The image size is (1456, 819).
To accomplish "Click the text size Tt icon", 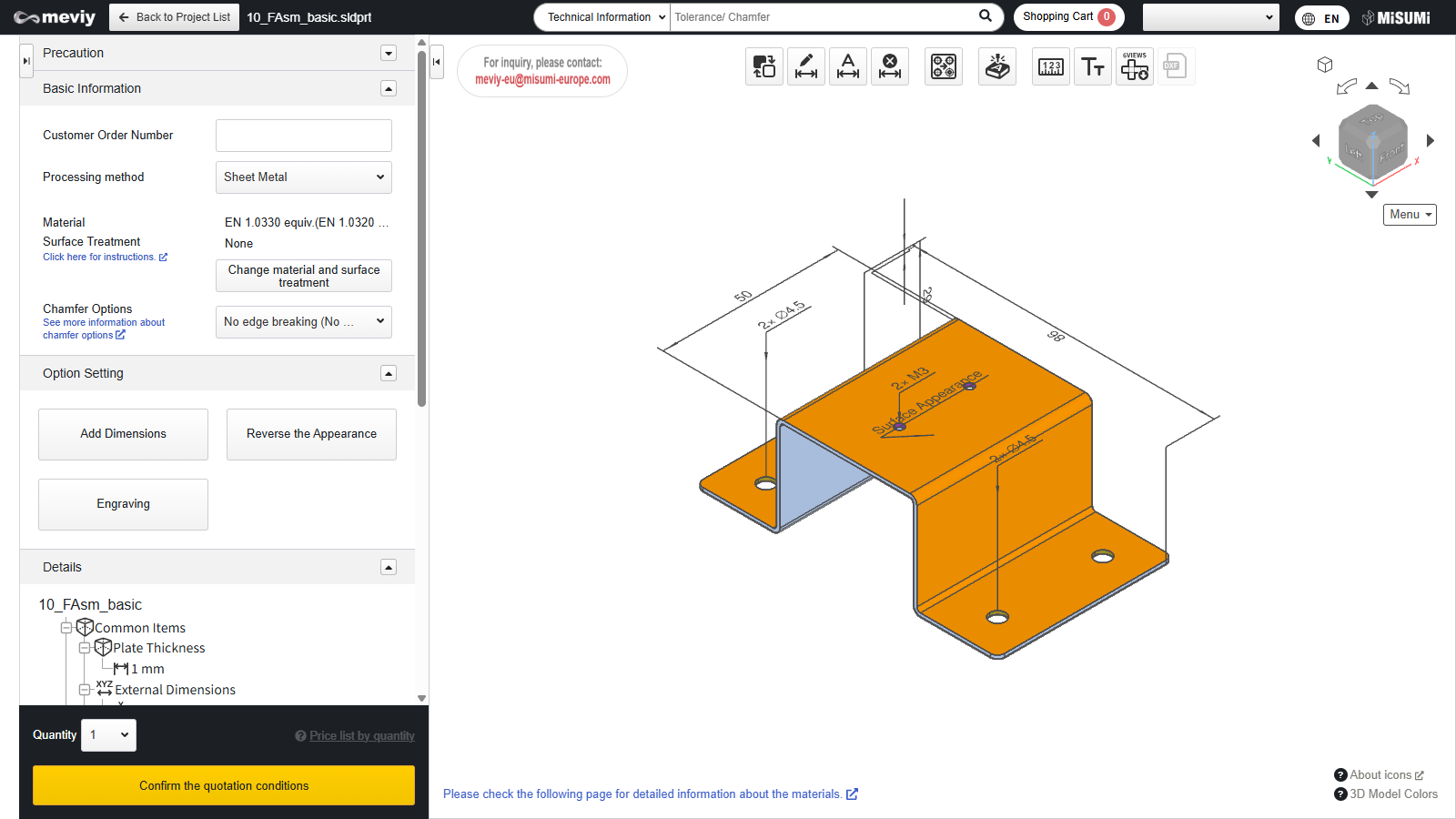I will coord(1092,66).
